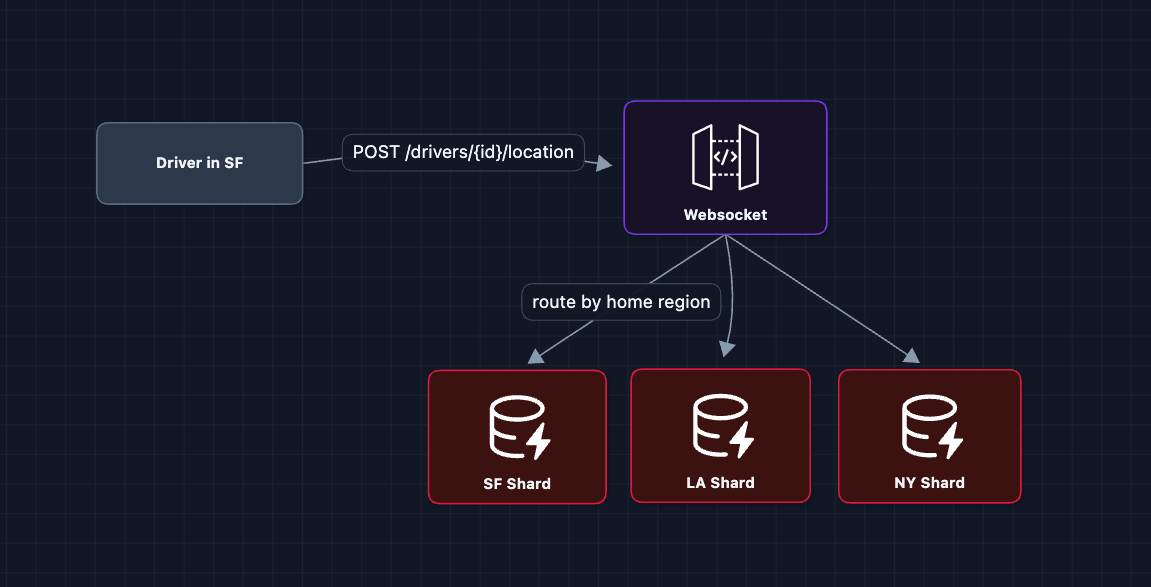Select the SF Shard database icon
The image size is (1151, 587).
pyautogui.click(x=517, y=428)
